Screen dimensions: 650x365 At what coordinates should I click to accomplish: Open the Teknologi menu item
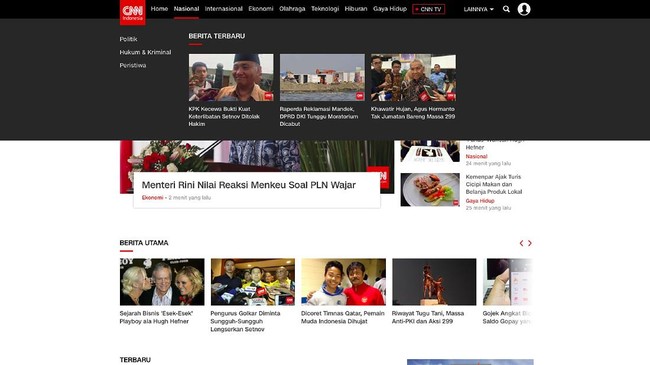[x=325, y=9]
